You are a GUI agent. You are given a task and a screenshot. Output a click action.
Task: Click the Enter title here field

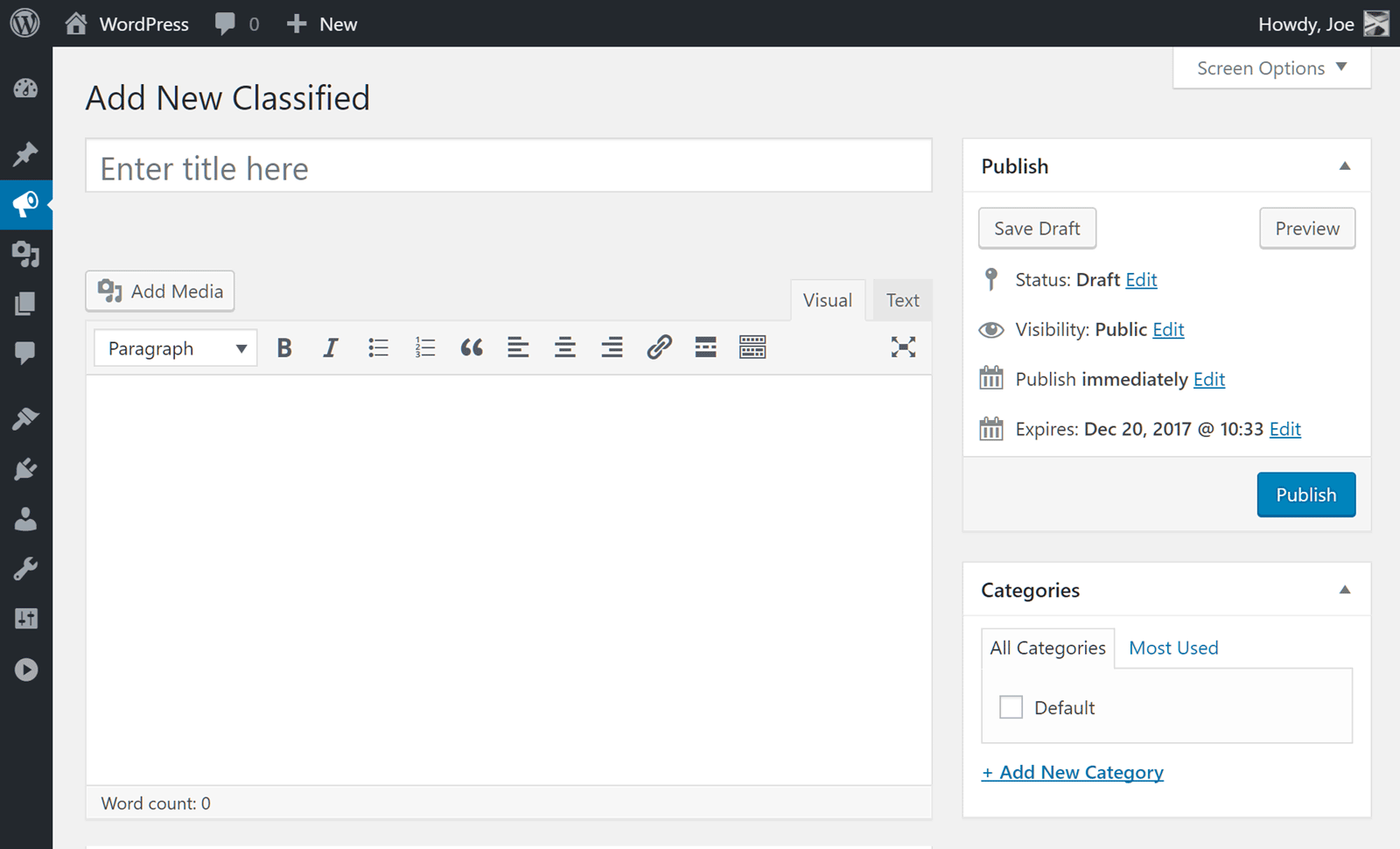[x=508, y=167]
